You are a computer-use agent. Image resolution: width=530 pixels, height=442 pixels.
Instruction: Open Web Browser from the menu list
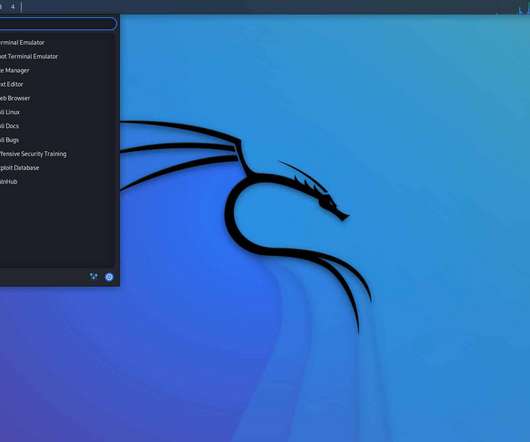(15, 98)
